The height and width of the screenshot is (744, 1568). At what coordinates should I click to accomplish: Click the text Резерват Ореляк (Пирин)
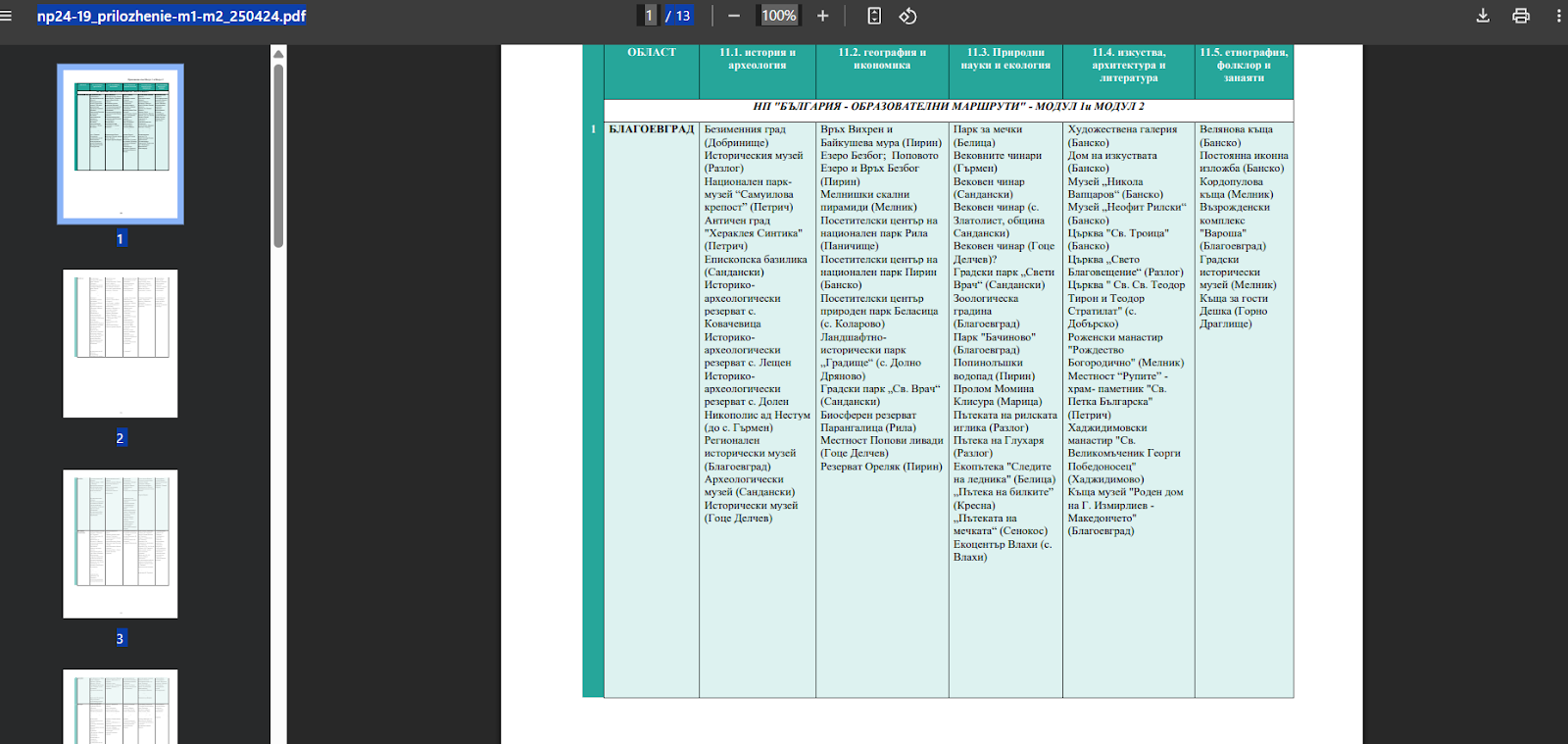pyautogui.click(x=881, y=467)
